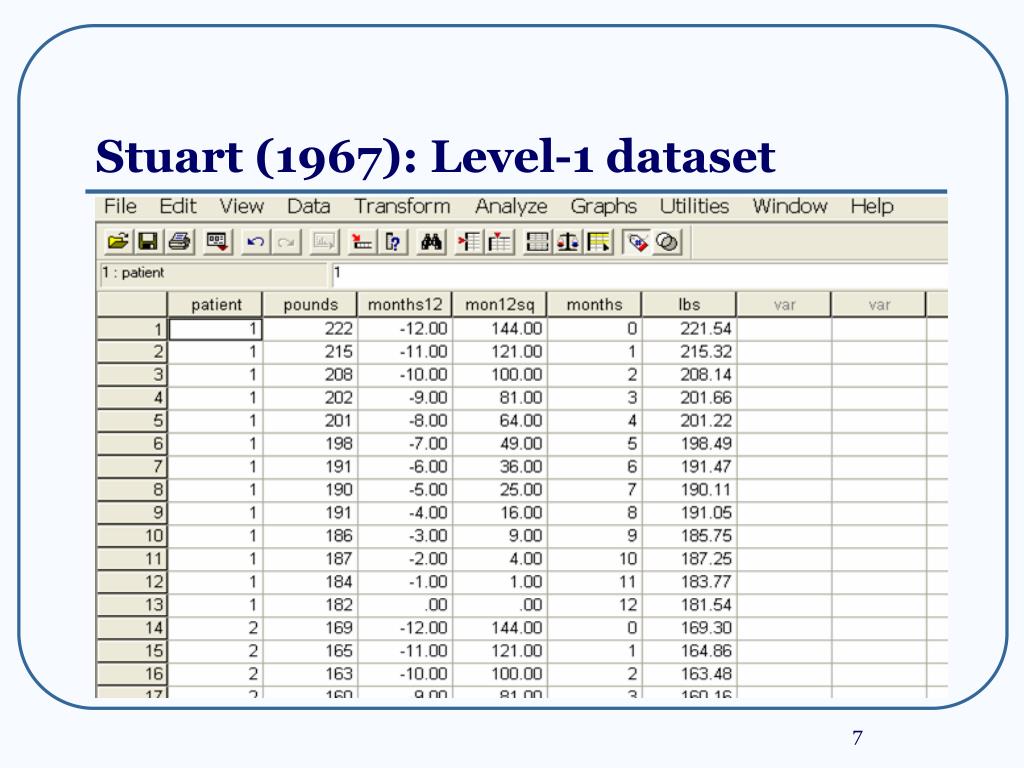Open the Variables info icon with question mark

tap(392, 242)
